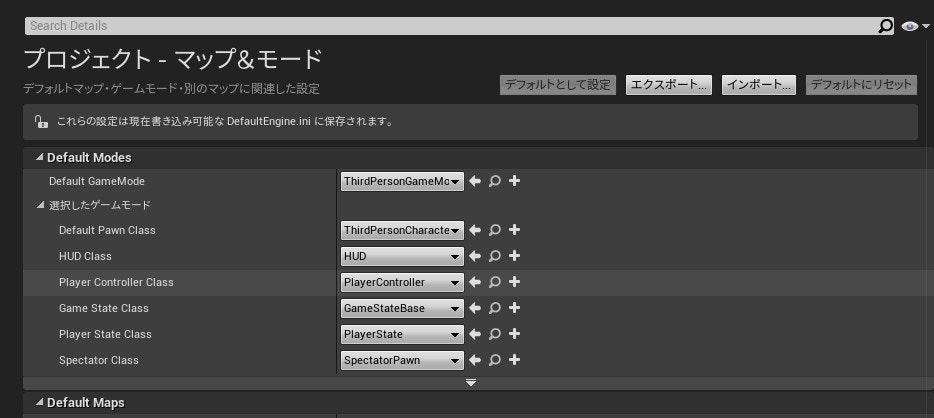The width and height of the screenshot is (934, 418).
Task: Click デフォルトにリセット button
Action: pos(861,85)
